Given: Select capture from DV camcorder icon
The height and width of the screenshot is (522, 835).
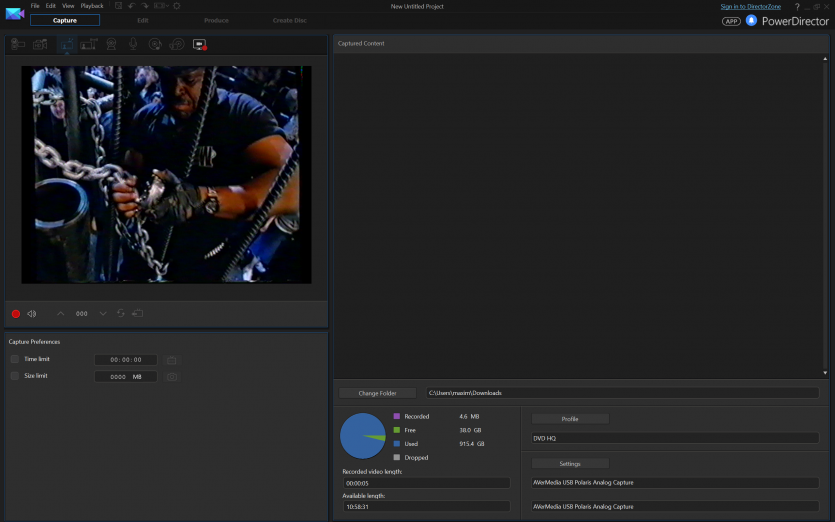Looking at the screenshot, I should (x=18, y=44).
